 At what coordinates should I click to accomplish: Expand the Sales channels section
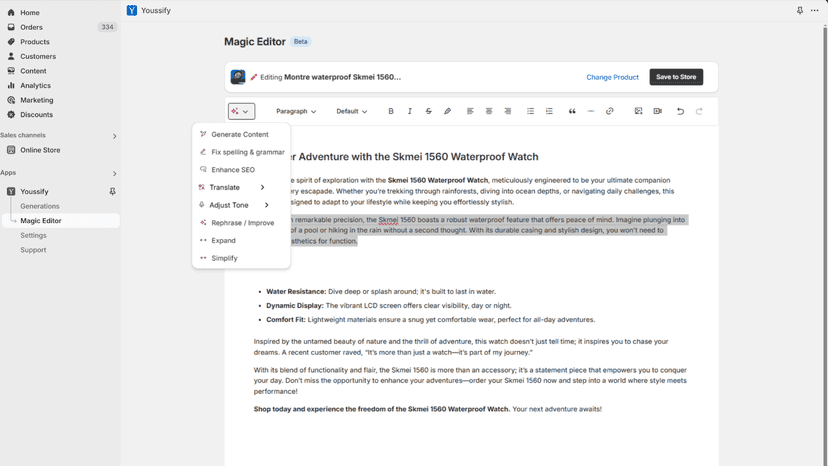click(x=115, y=136)
